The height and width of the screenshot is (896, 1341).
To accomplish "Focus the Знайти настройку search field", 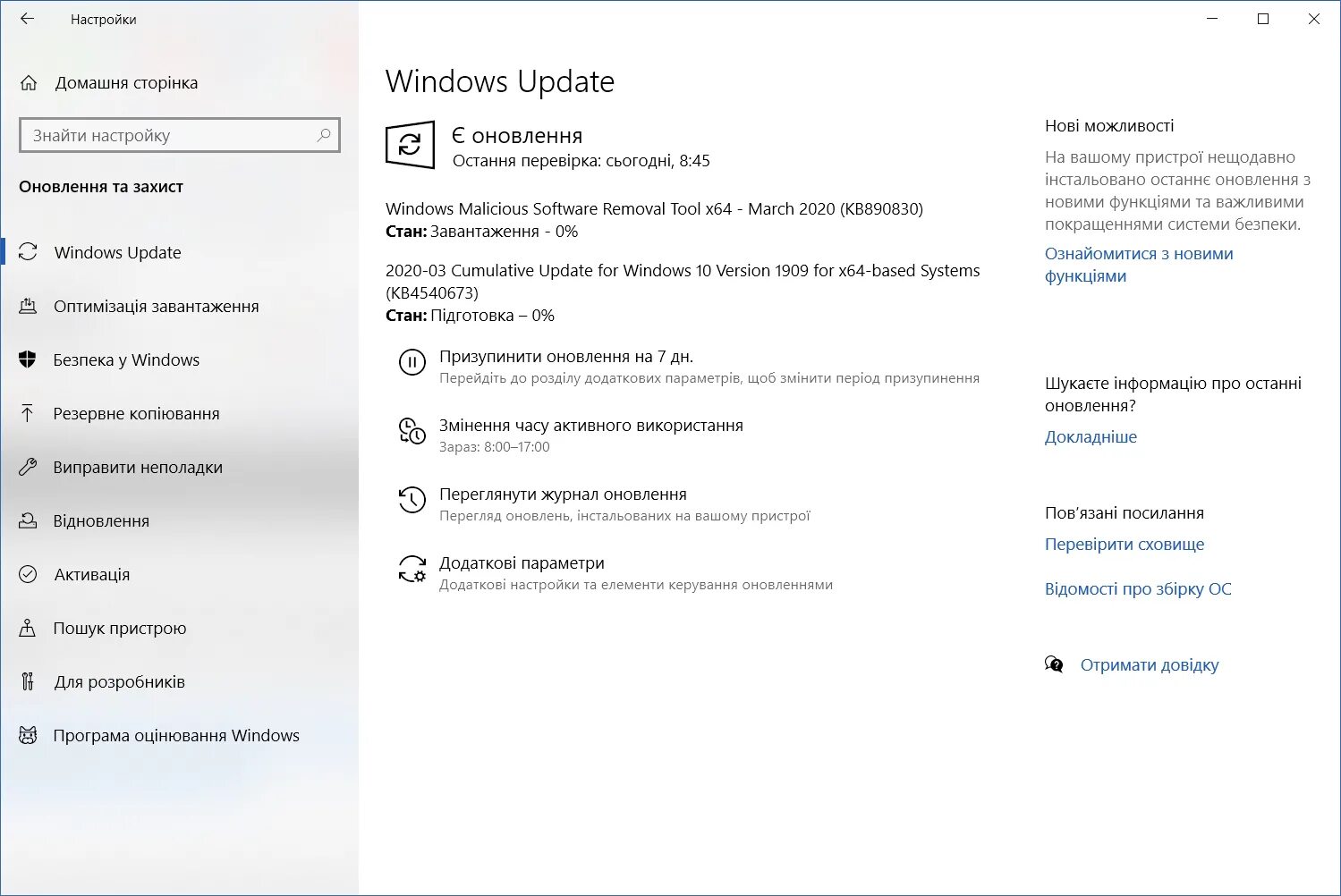I will (x=180, y=135).
